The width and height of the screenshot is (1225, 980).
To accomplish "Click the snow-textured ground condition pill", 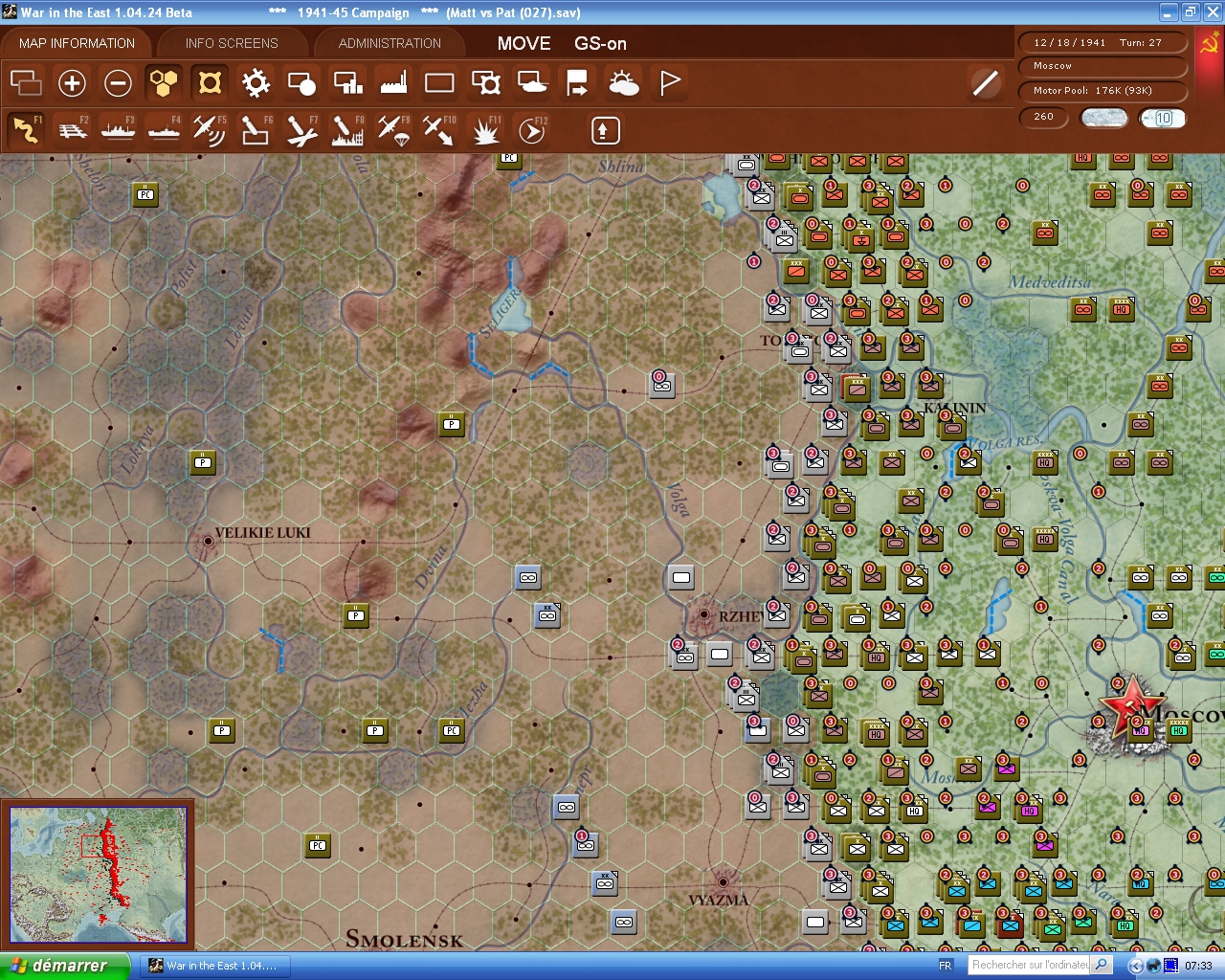I will (1103, 118).
